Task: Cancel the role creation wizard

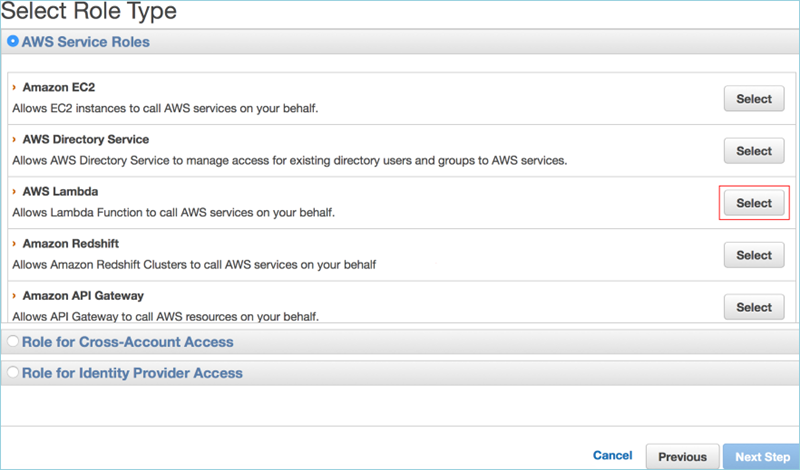Action: (612, 455)
